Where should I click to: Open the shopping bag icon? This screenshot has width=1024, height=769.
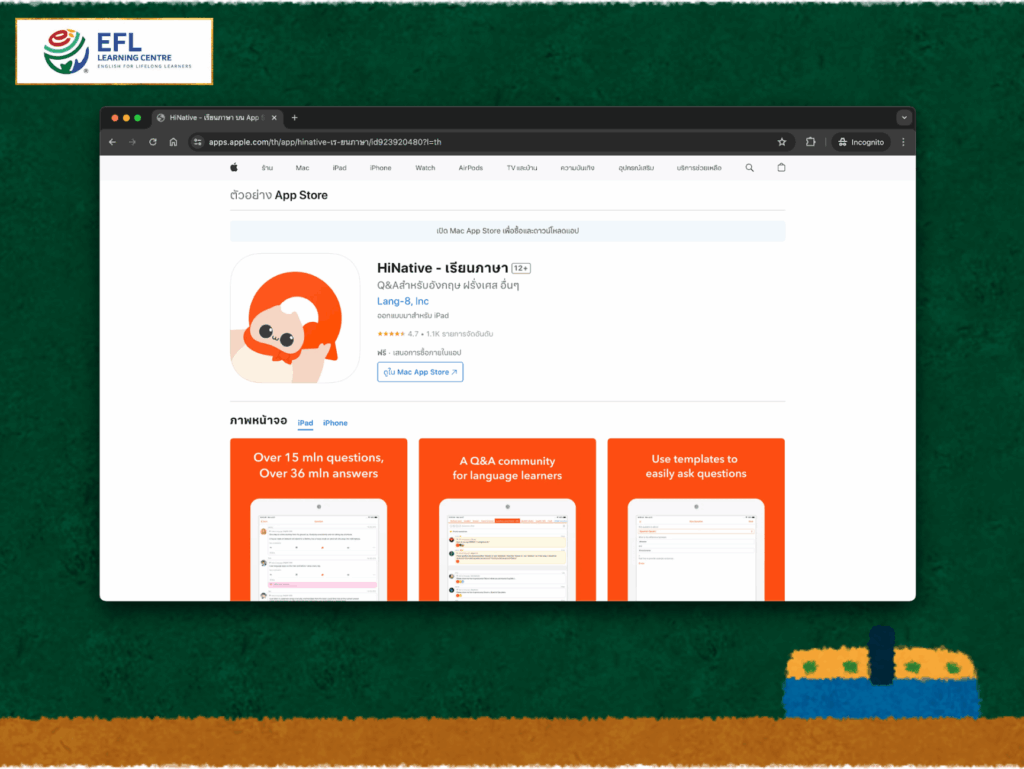coord(781,168)
